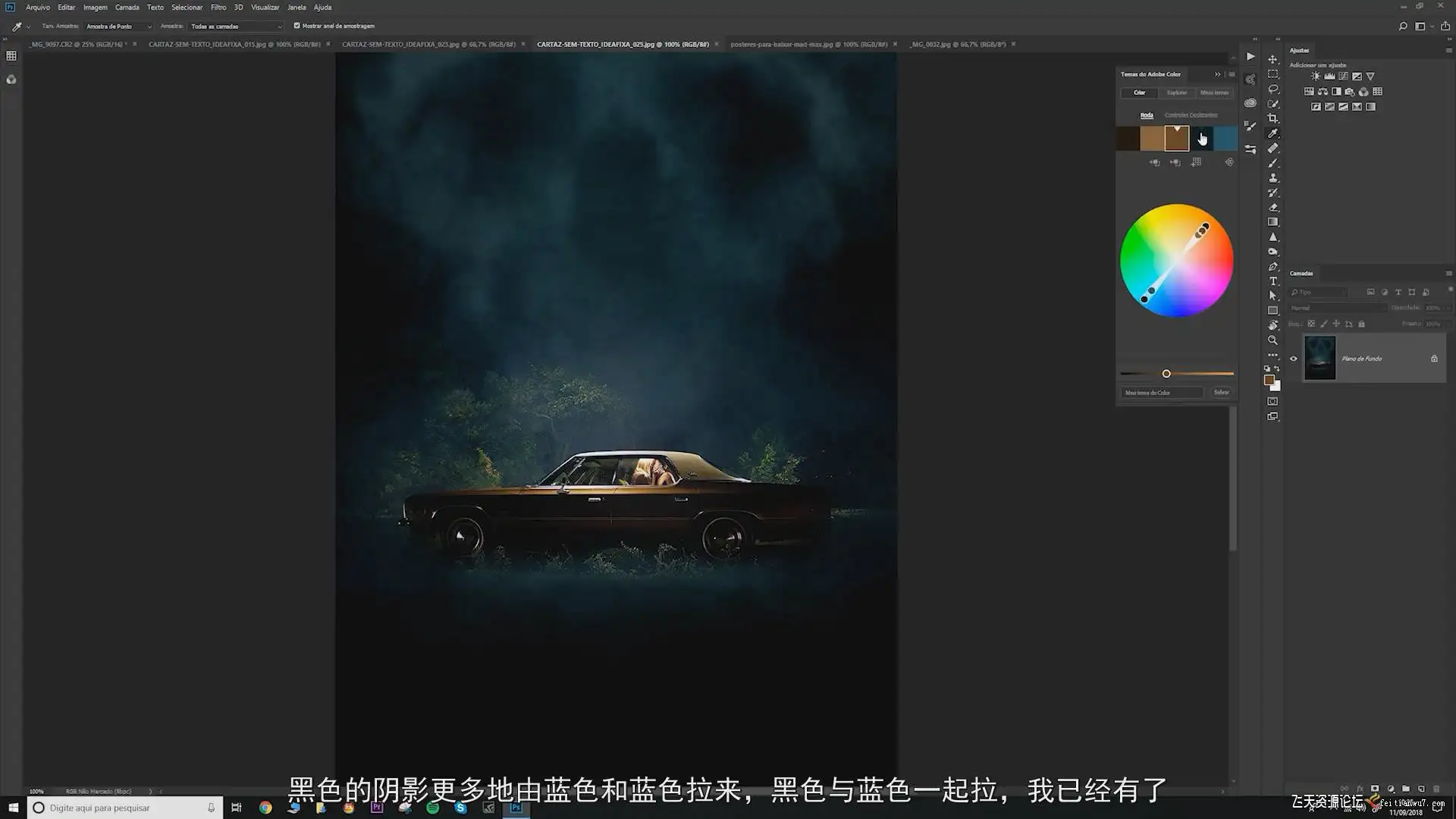Select the Horizontal Type tool

pyautogui.click(x=1273, y=281)
